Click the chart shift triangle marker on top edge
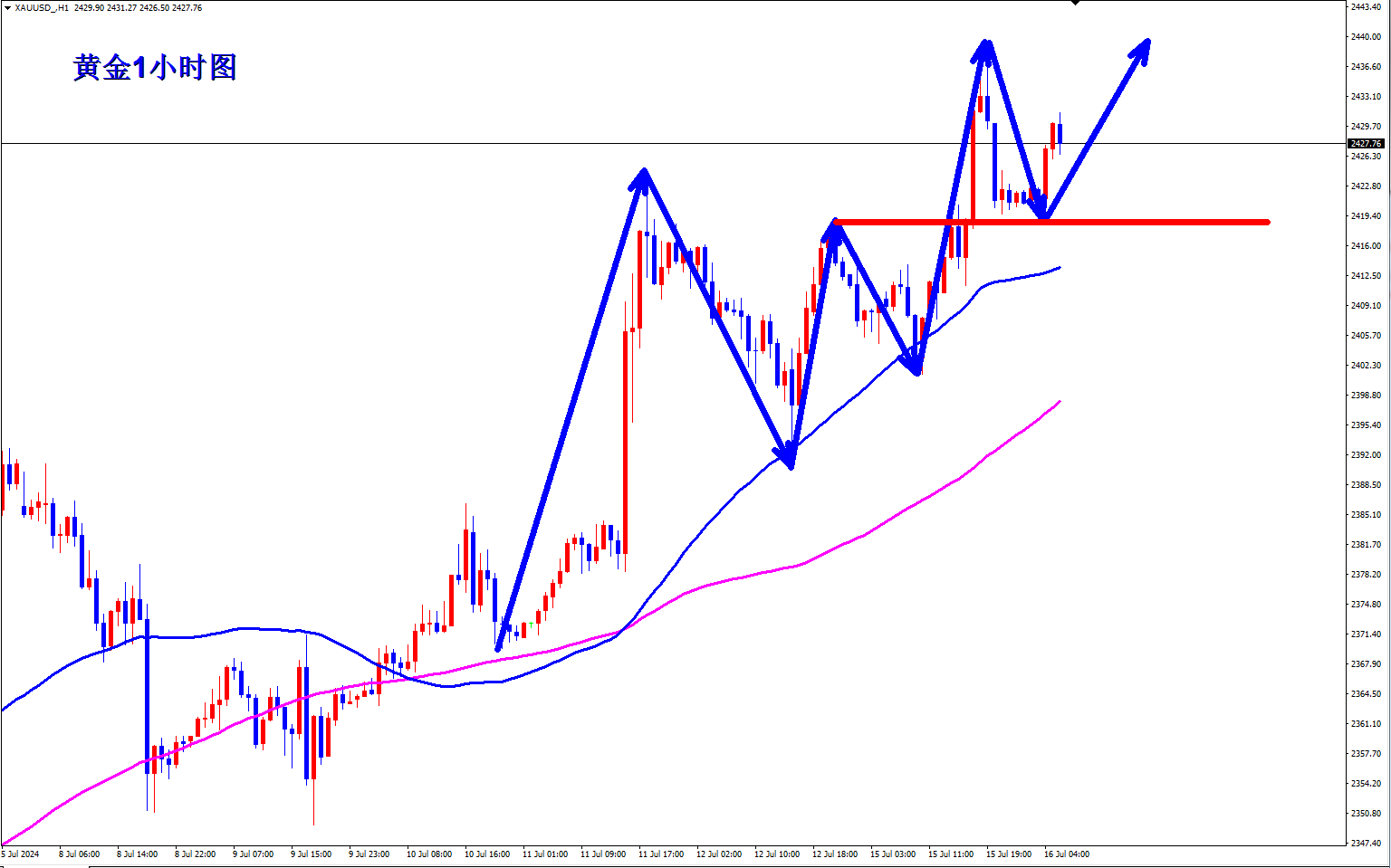Screen dimensions: 1391x868 [x=1075, y=3]
